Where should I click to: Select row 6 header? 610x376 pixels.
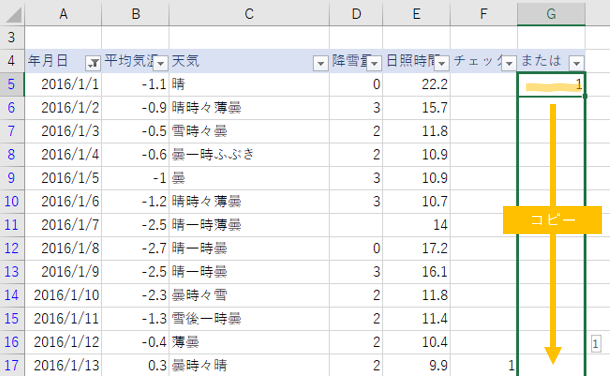click(12, 108)
